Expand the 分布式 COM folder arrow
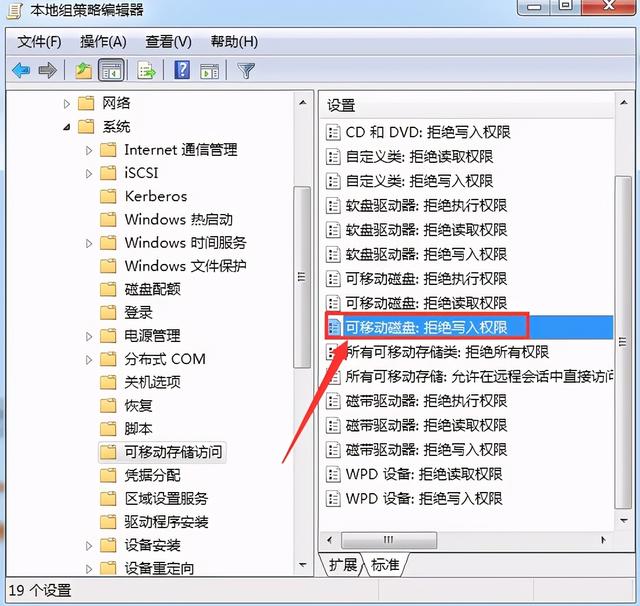The width and height of the screenshot is (640, 606). pyautogui.click(x=89, y=359)
